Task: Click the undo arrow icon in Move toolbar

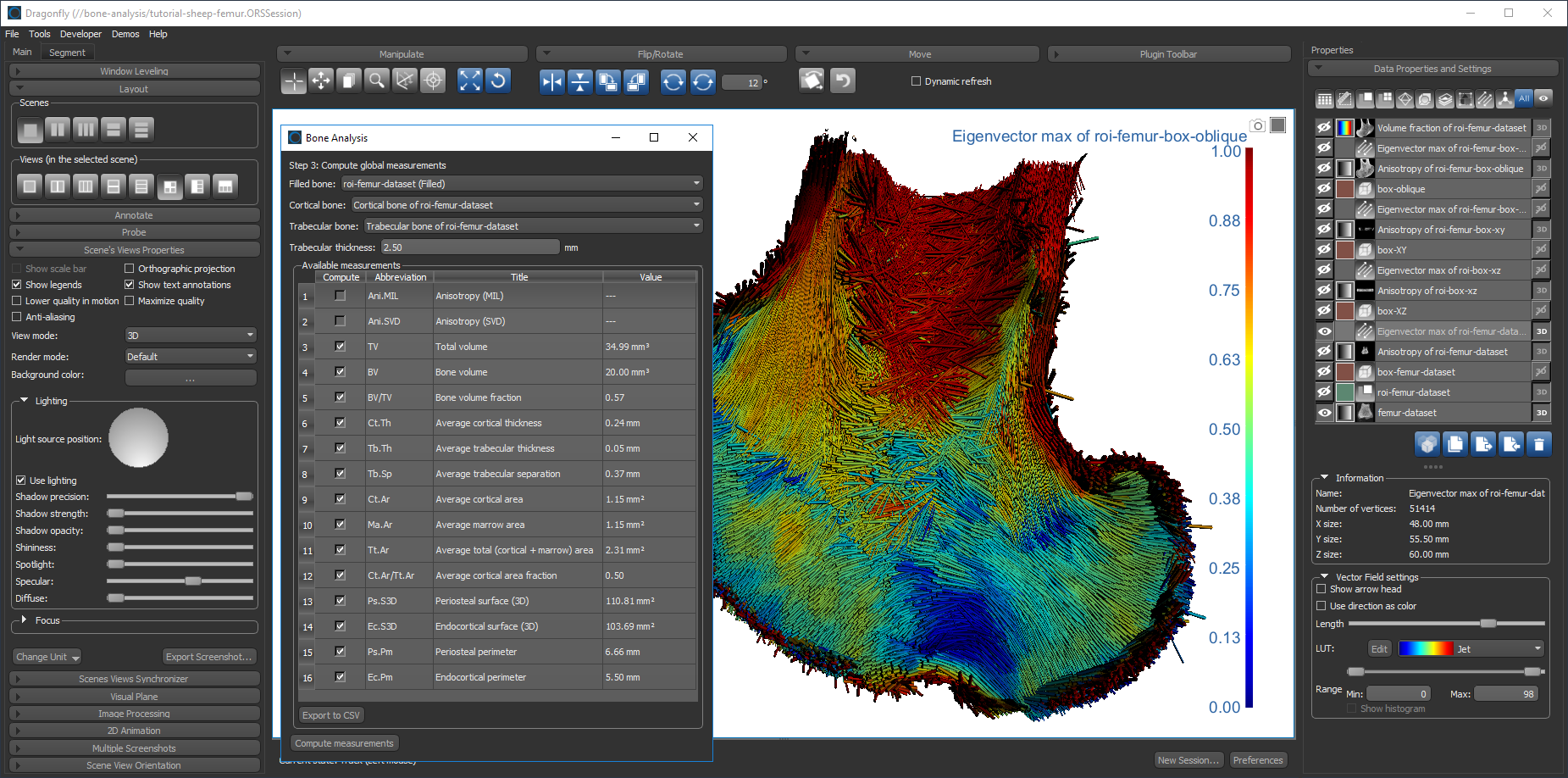Action: coord(842,81)
